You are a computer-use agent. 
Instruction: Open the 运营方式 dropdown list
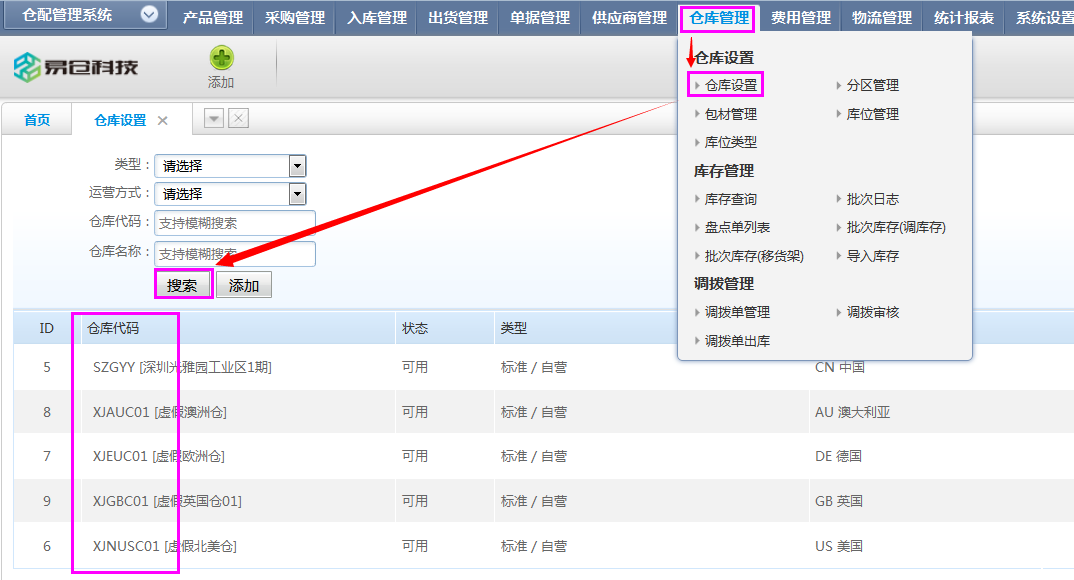point(296,193)
